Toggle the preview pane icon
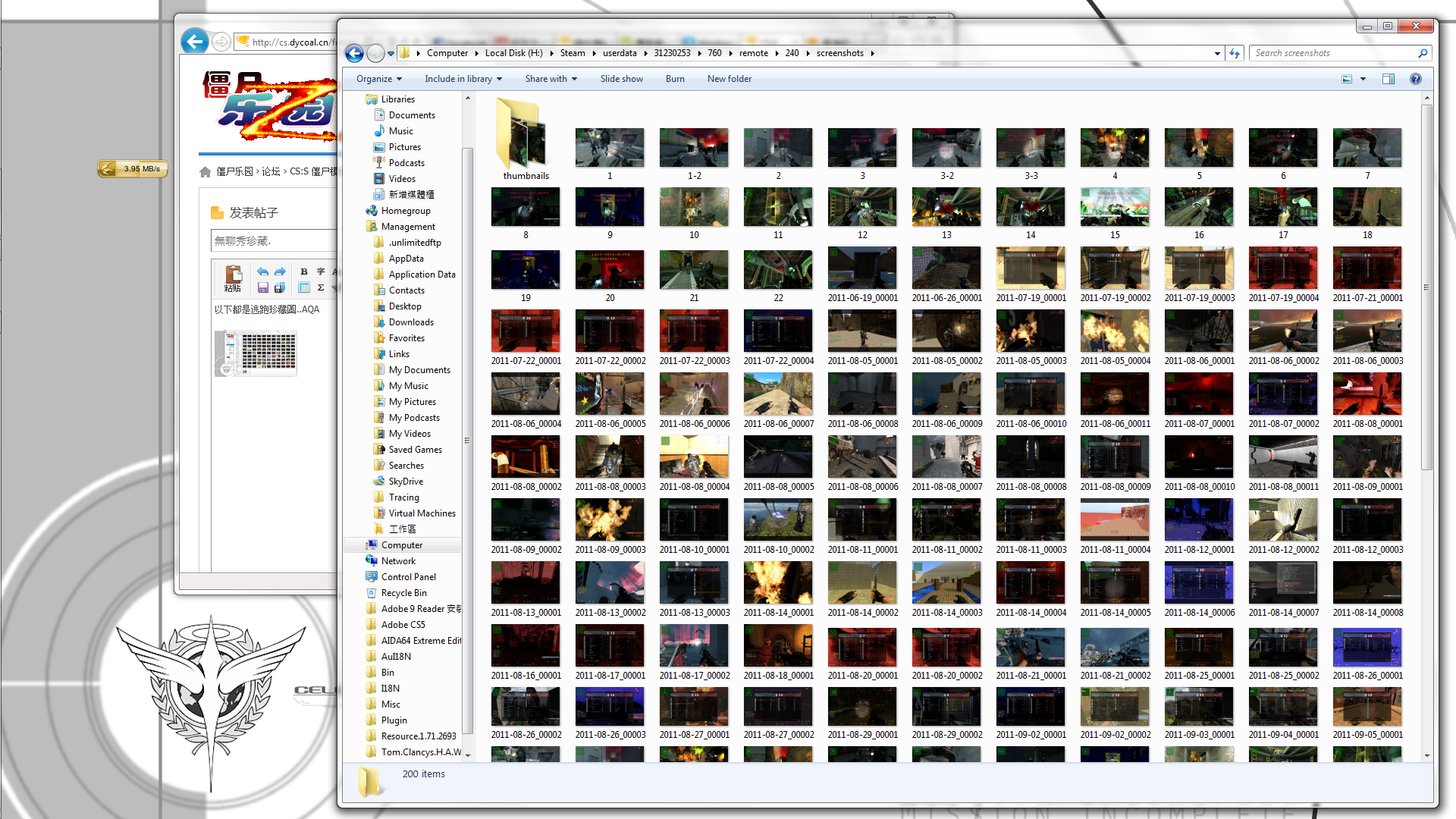1456x819 pixels. 1389,79
